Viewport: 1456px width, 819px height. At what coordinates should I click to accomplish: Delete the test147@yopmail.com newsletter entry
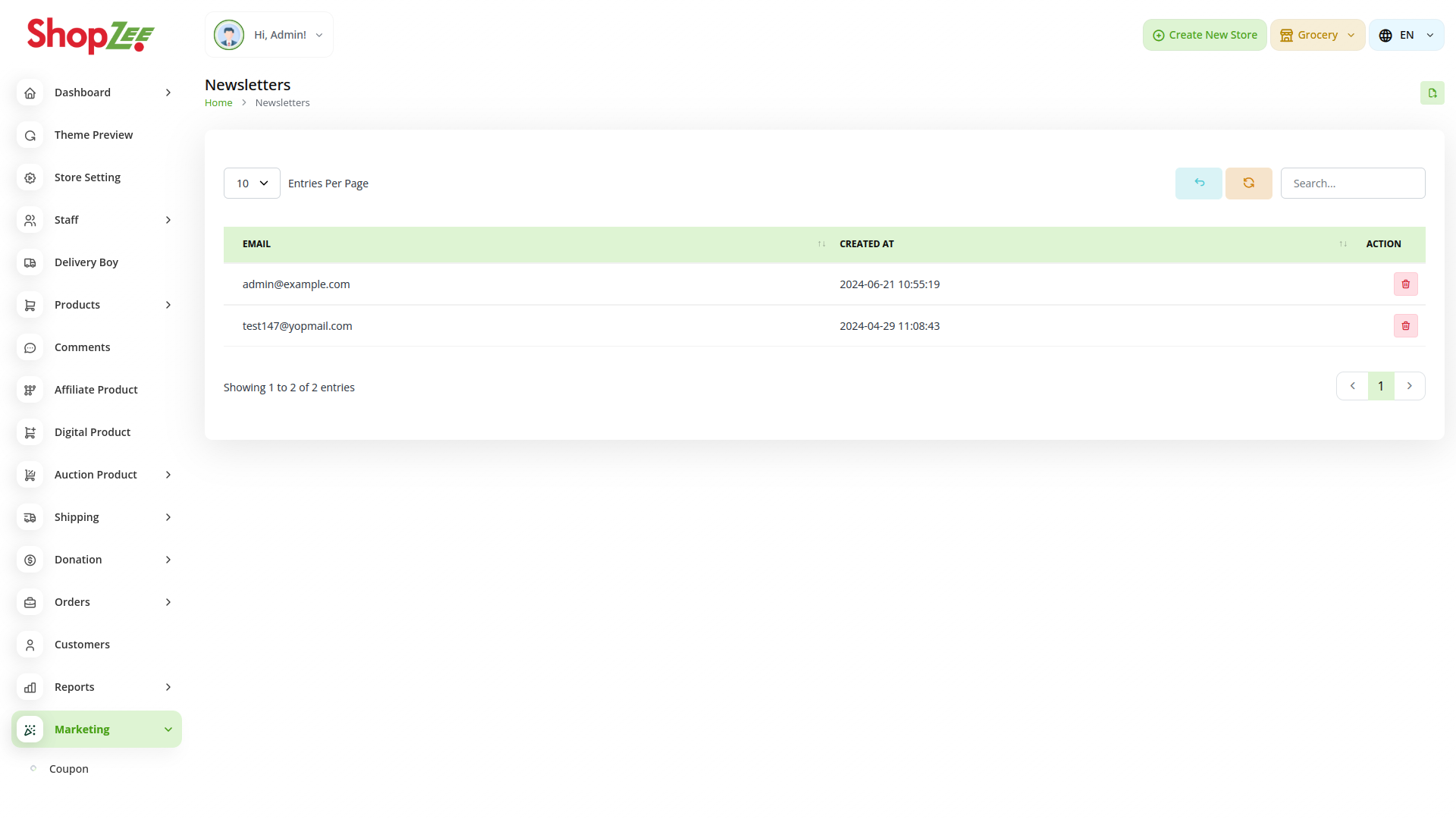(1405, 326)
